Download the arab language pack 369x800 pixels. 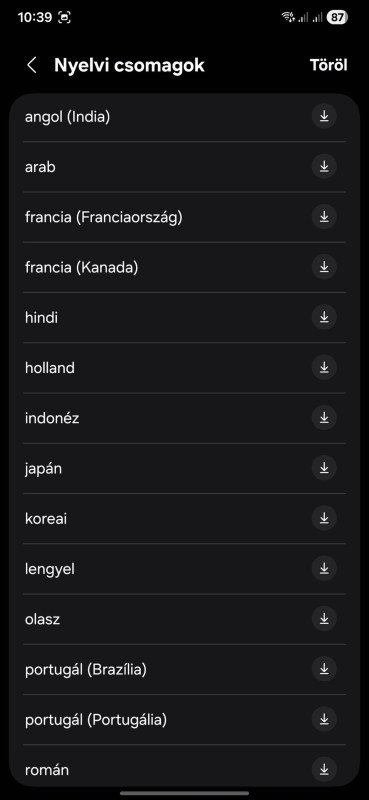(324, 166)
